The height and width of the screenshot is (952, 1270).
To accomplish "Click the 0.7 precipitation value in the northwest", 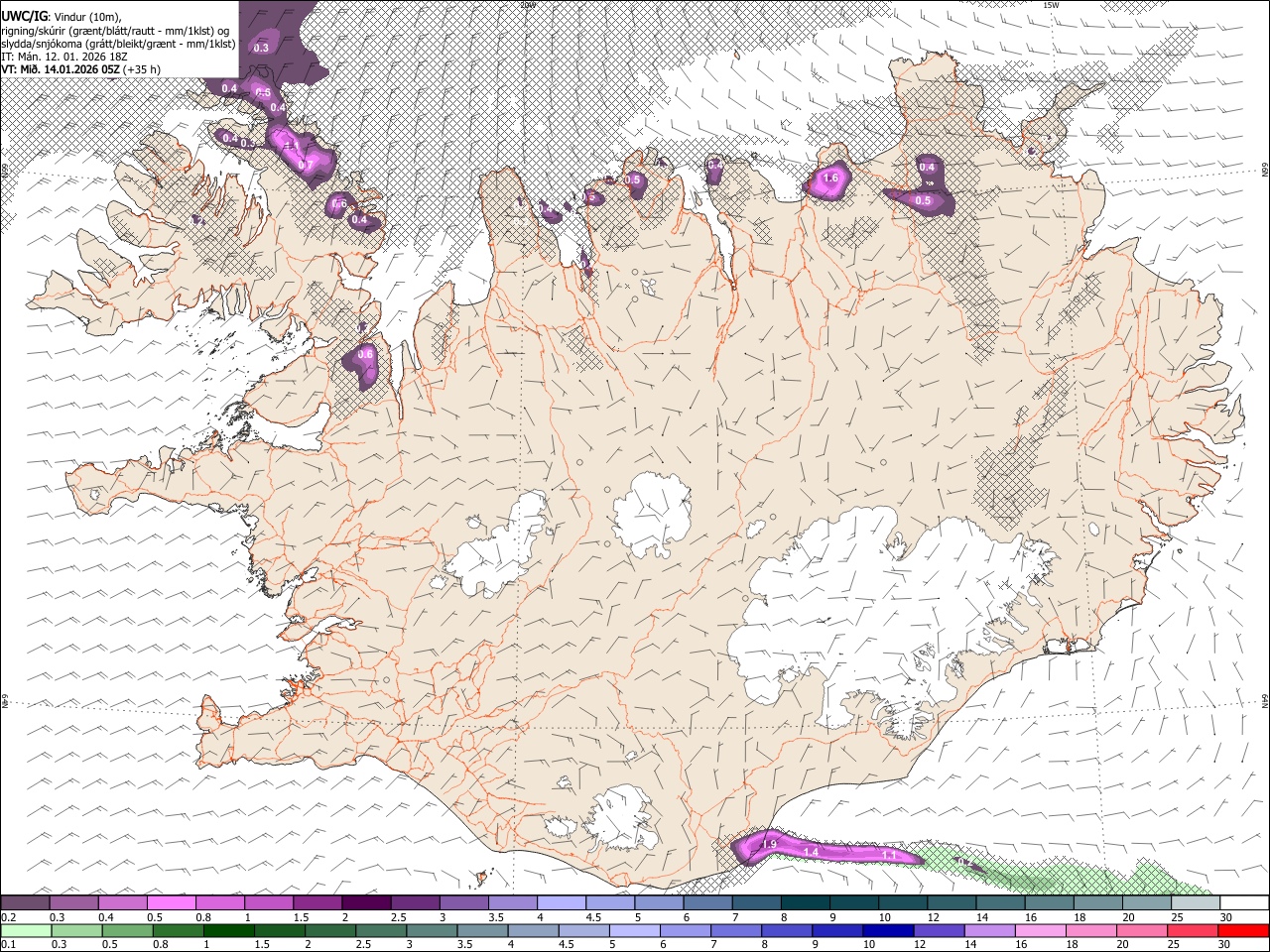I will tap(306, 165).
